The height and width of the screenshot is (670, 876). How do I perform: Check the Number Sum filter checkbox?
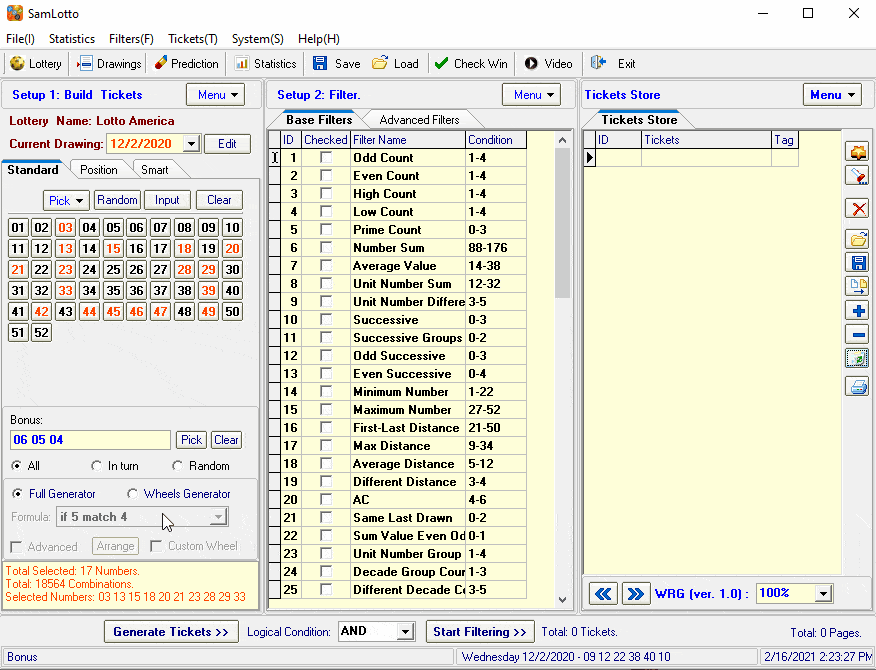(x=326, y=248)
